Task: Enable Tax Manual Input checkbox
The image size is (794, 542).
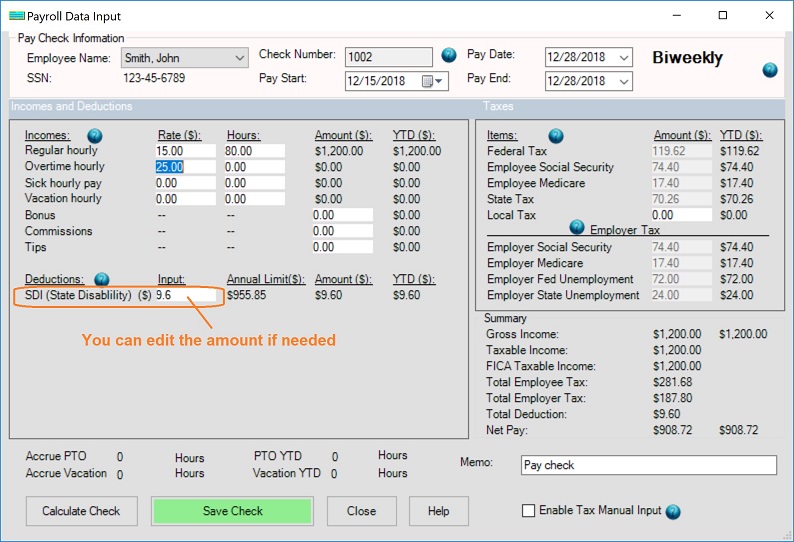Action: (x=528, y=511)
